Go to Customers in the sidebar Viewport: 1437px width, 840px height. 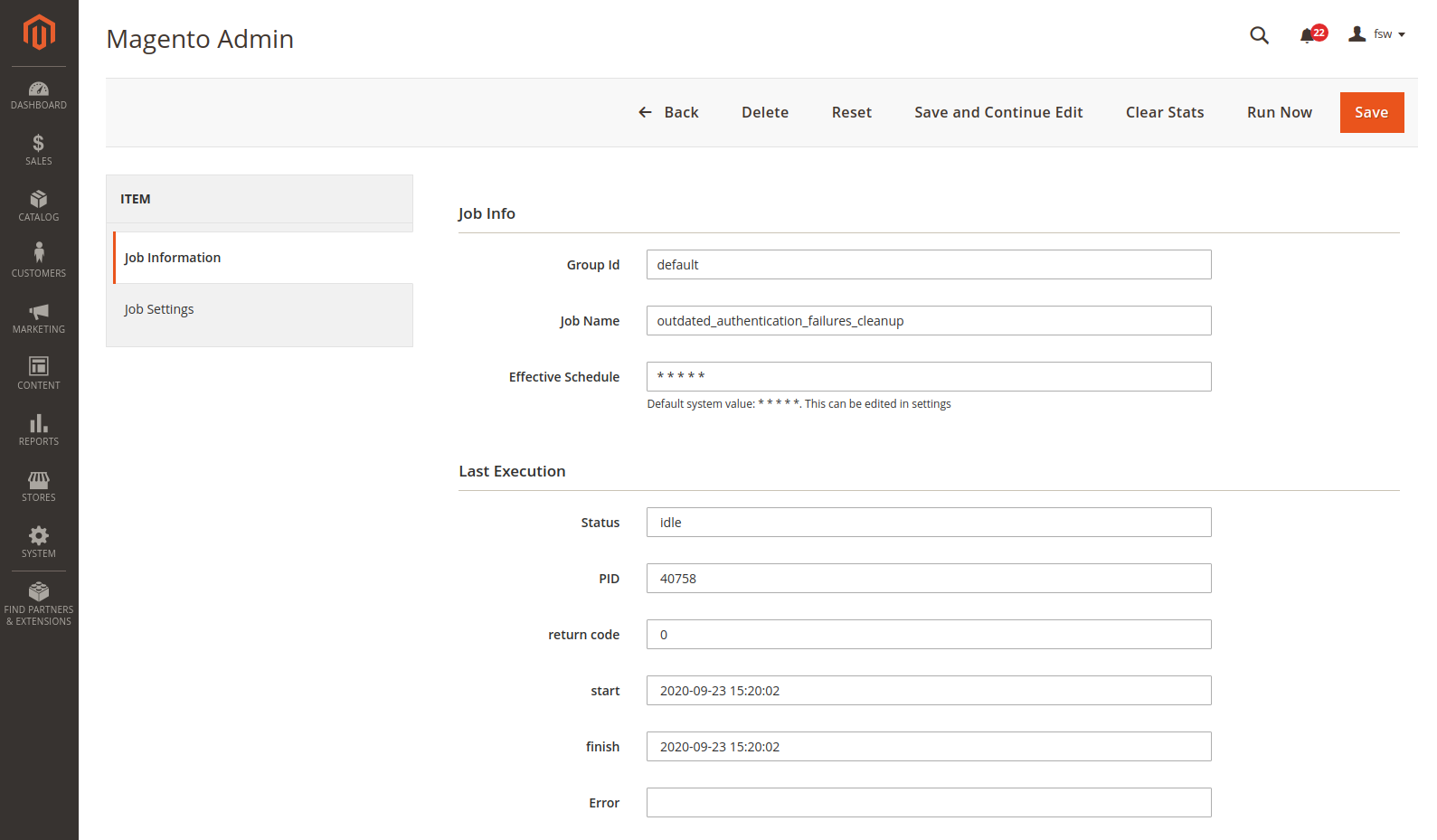point(39,261)
